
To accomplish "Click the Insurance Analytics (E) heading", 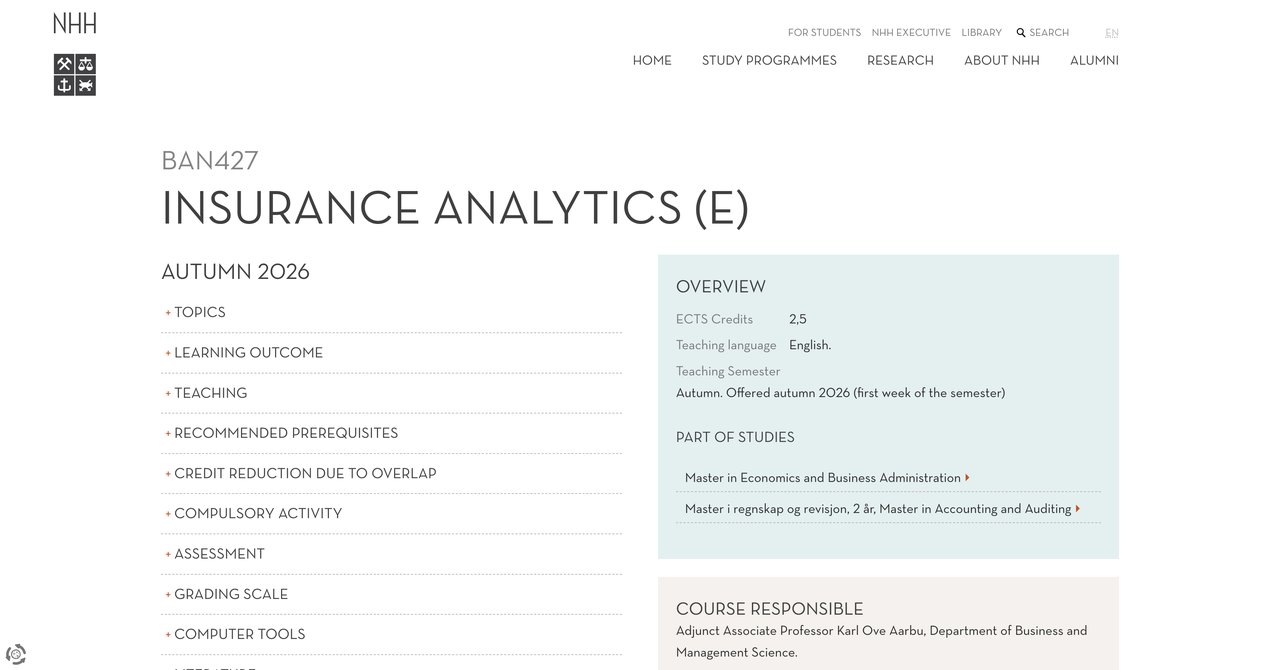I will 455,208.
